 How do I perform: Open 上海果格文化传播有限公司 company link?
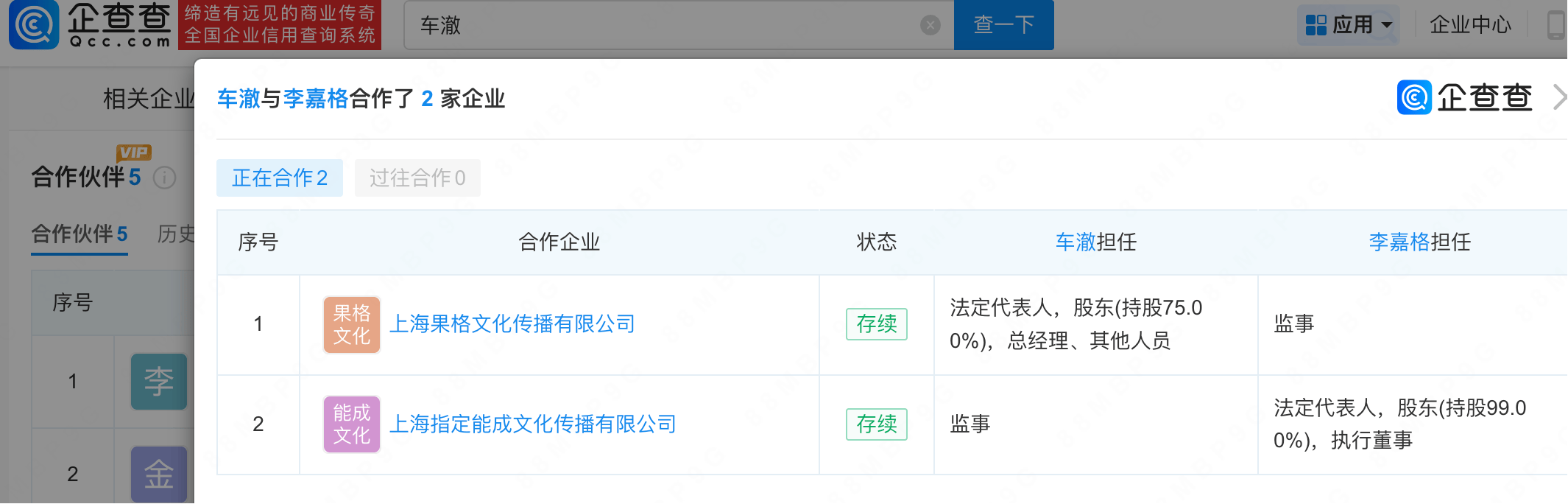point(512,324)
